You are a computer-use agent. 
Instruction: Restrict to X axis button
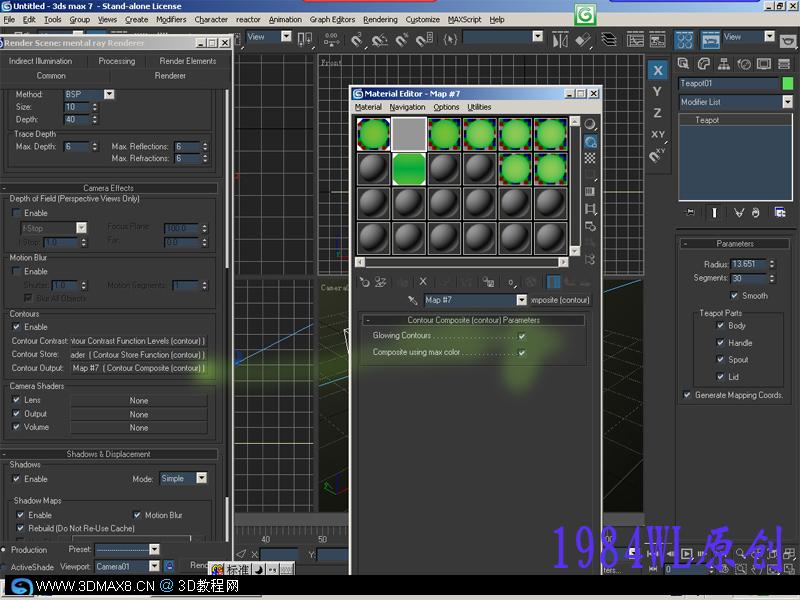click(658, 70)
